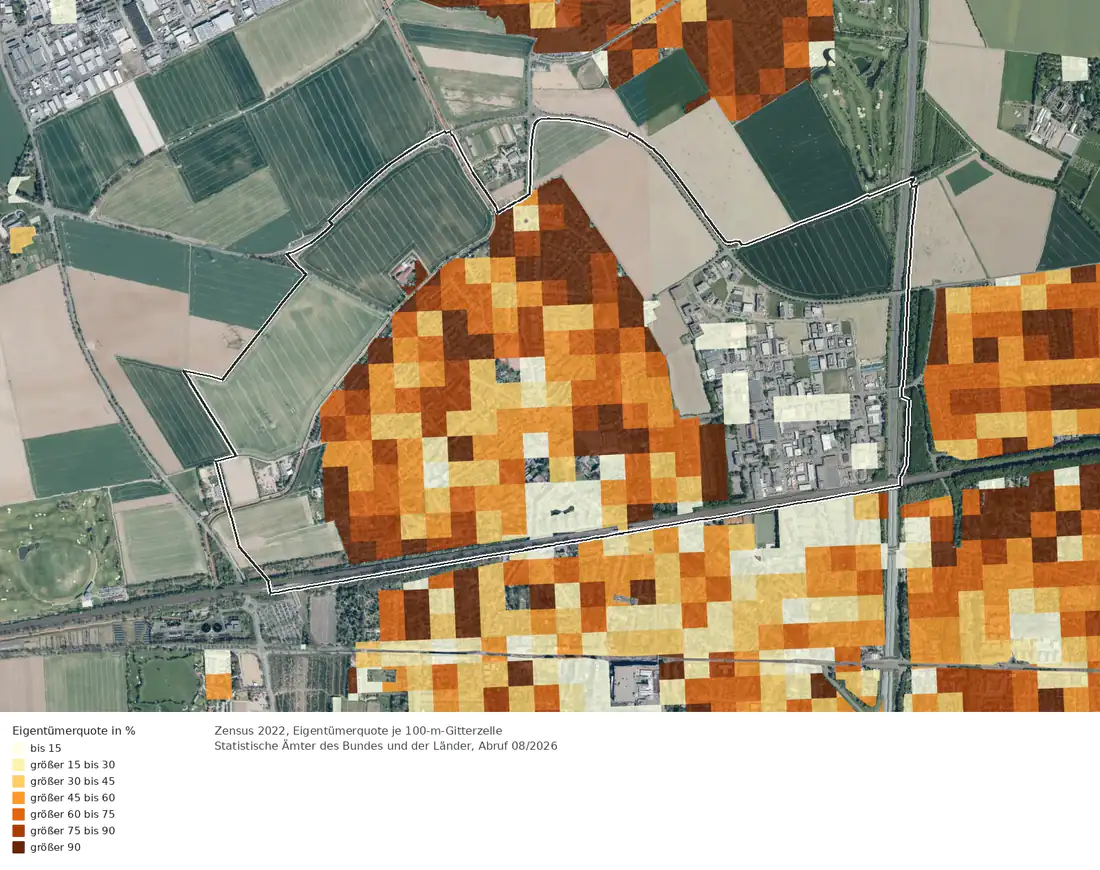Select the 'größer 15 bis 30' legend swatch
The width and height of the screenshot is (1100, 870).
[x=18, y=765]
